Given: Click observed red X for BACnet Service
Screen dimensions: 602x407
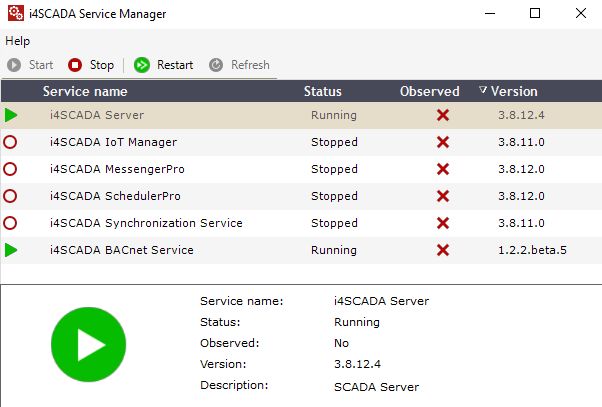Looking at the screenshot, I should (443, 250).
